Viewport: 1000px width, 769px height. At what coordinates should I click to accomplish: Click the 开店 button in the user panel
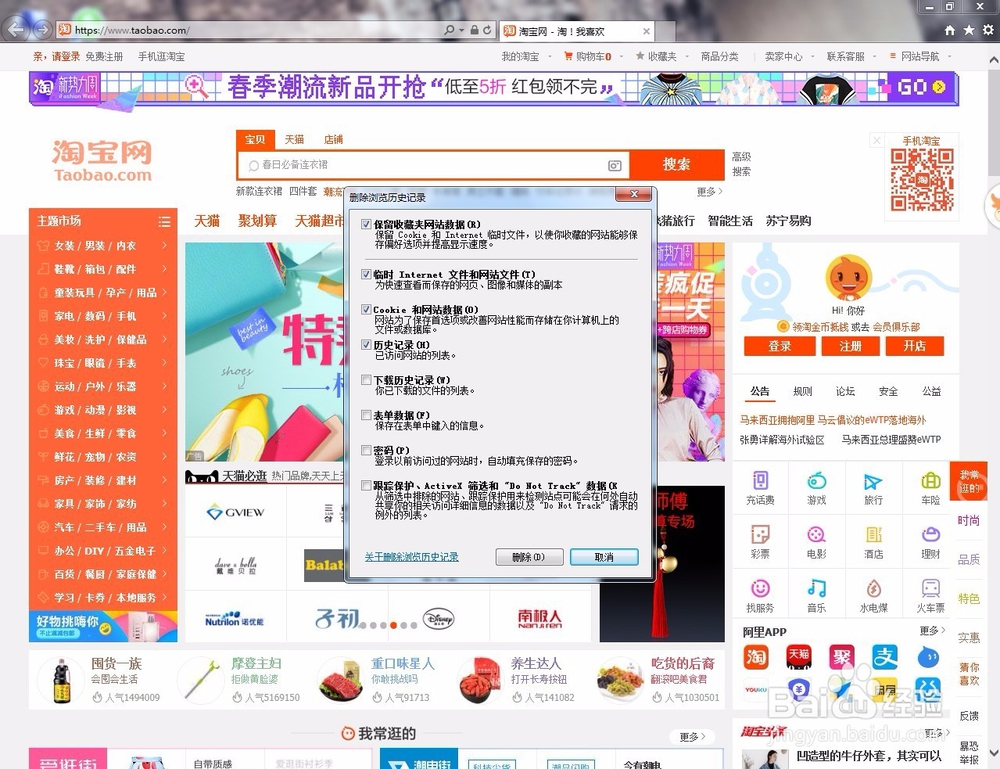[915, 346]
